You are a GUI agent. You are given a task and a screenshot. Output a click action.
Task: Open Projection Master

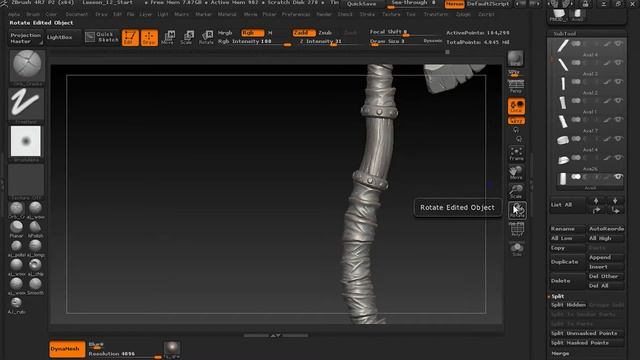click(x=26, y=38)
